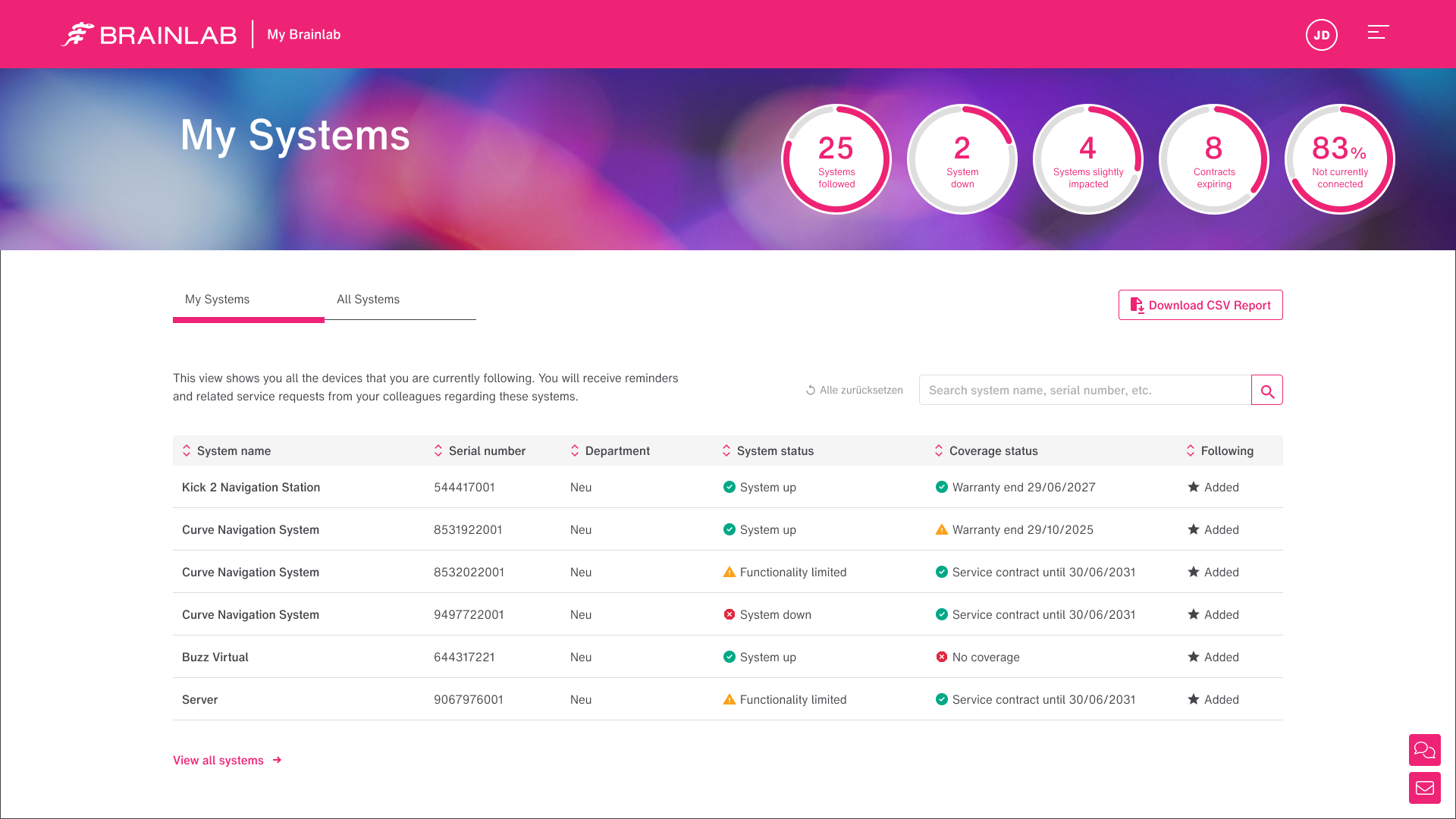Open the Kick 2 Navigation Station row
Screen dimensions: 1456x819
[728, 487]
